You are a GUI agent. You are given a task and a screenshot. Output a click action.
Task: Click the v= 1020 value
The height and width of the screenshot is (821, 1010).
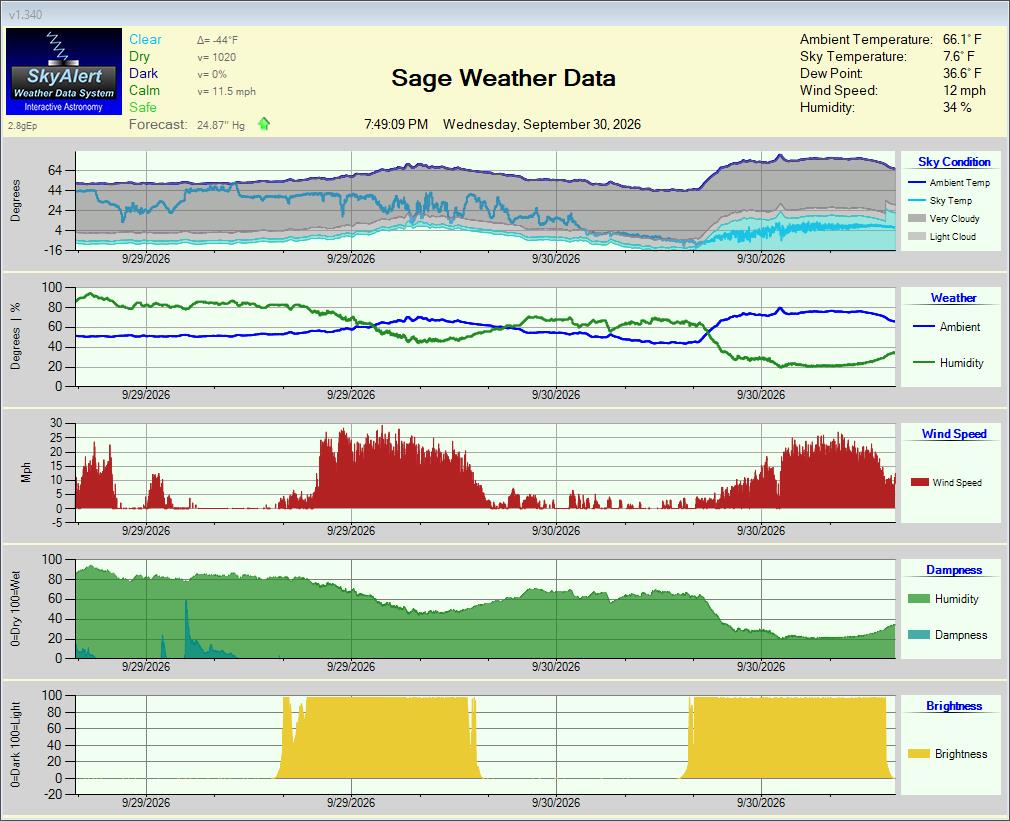tap(216, 57)
